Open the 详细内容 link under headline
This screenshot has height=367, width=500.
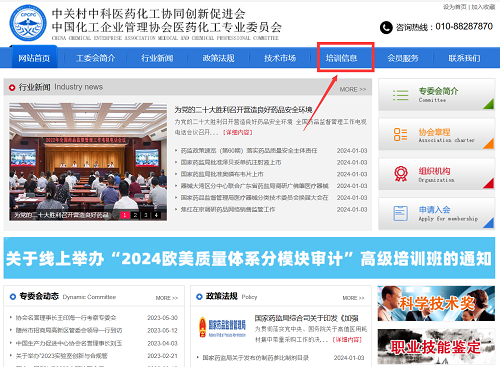pyautogui.click(x=238, y=132)
